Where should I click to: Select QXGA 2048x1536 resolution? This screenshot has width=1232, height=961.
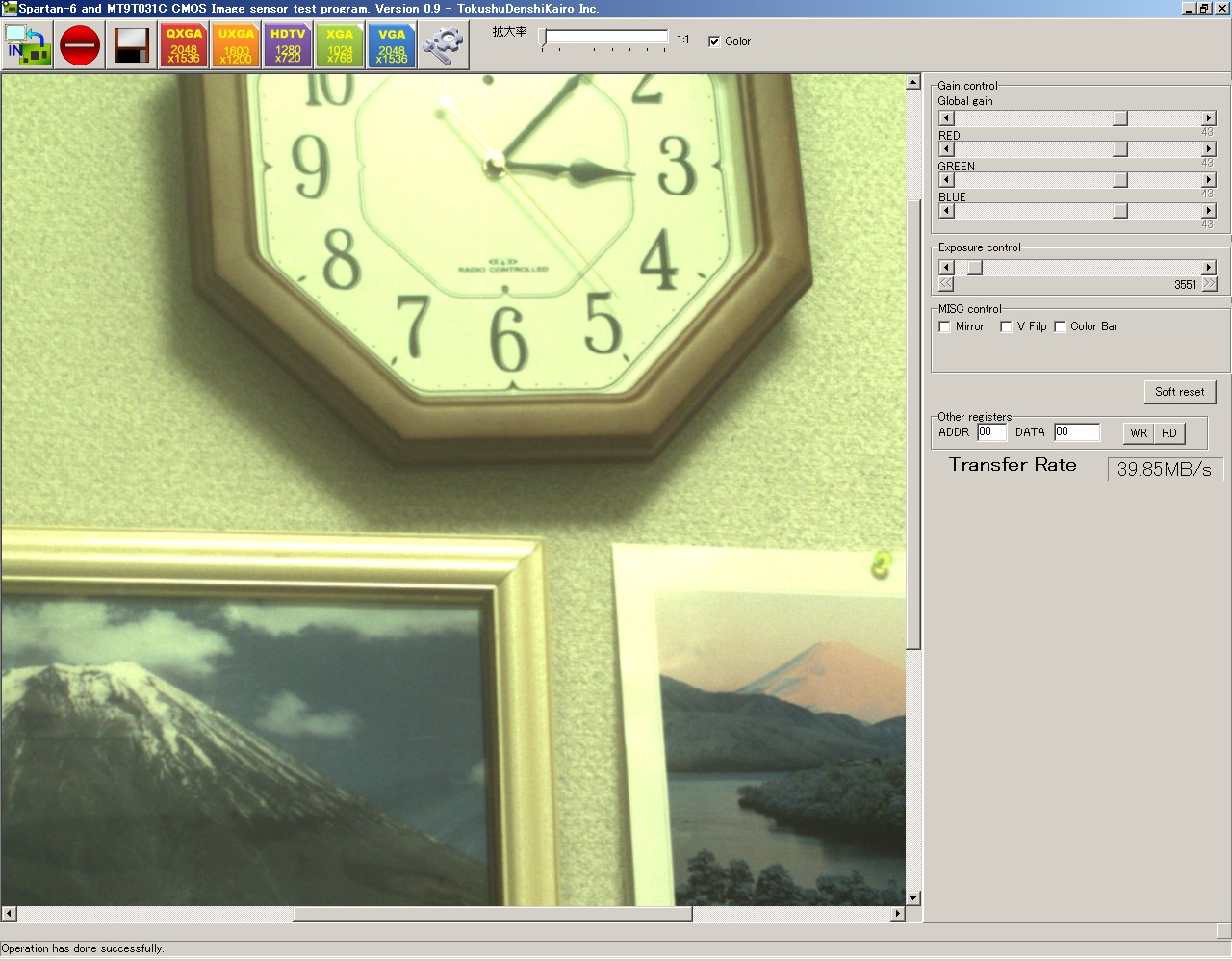183,45
